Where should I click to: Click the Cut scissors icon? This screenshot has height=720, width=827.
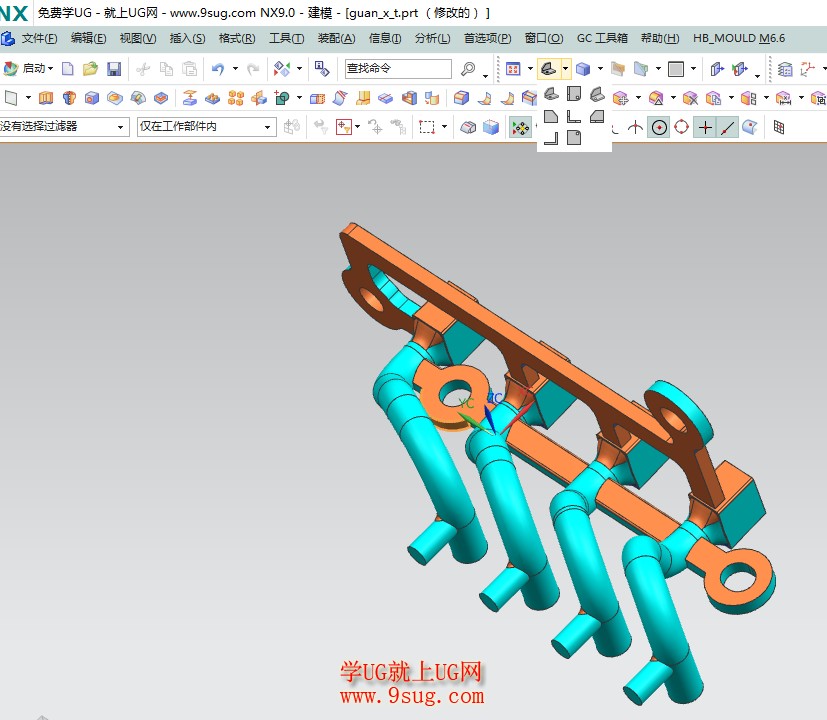point(143,69)
